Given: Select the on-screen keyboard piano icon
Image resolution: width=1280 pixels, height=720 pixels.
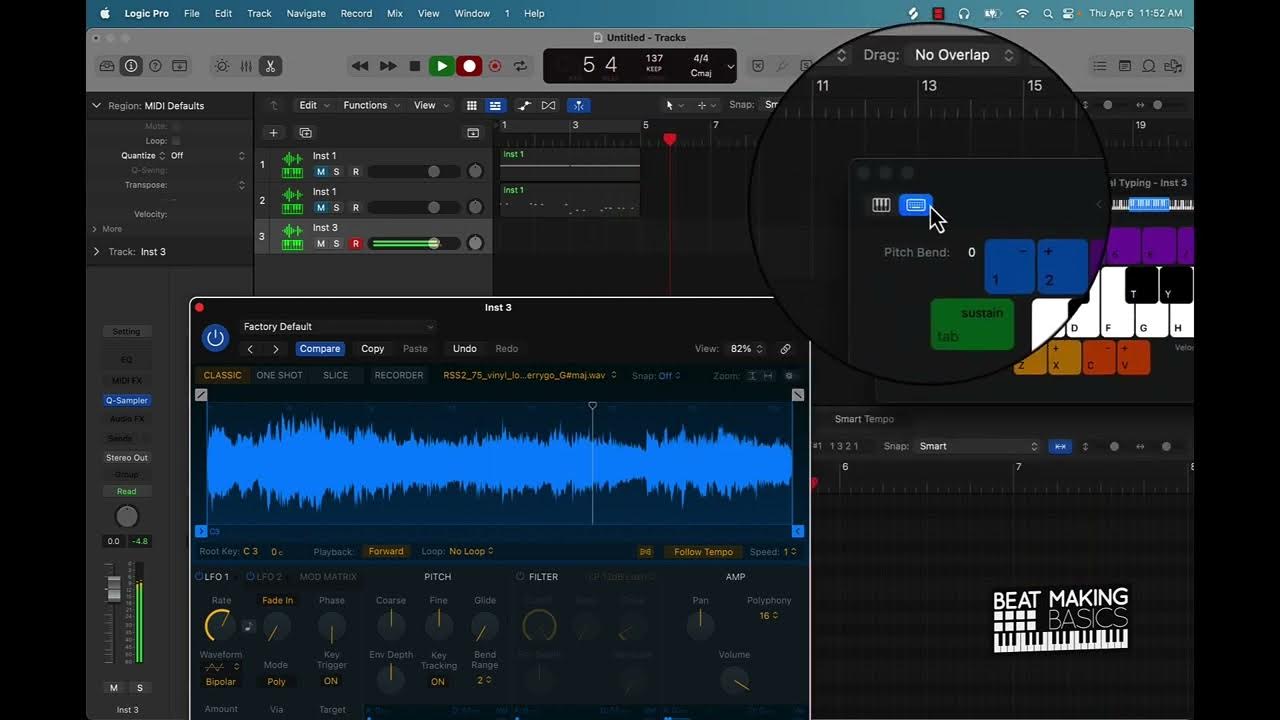Looking at the screenshot, I should pos(881,205).
